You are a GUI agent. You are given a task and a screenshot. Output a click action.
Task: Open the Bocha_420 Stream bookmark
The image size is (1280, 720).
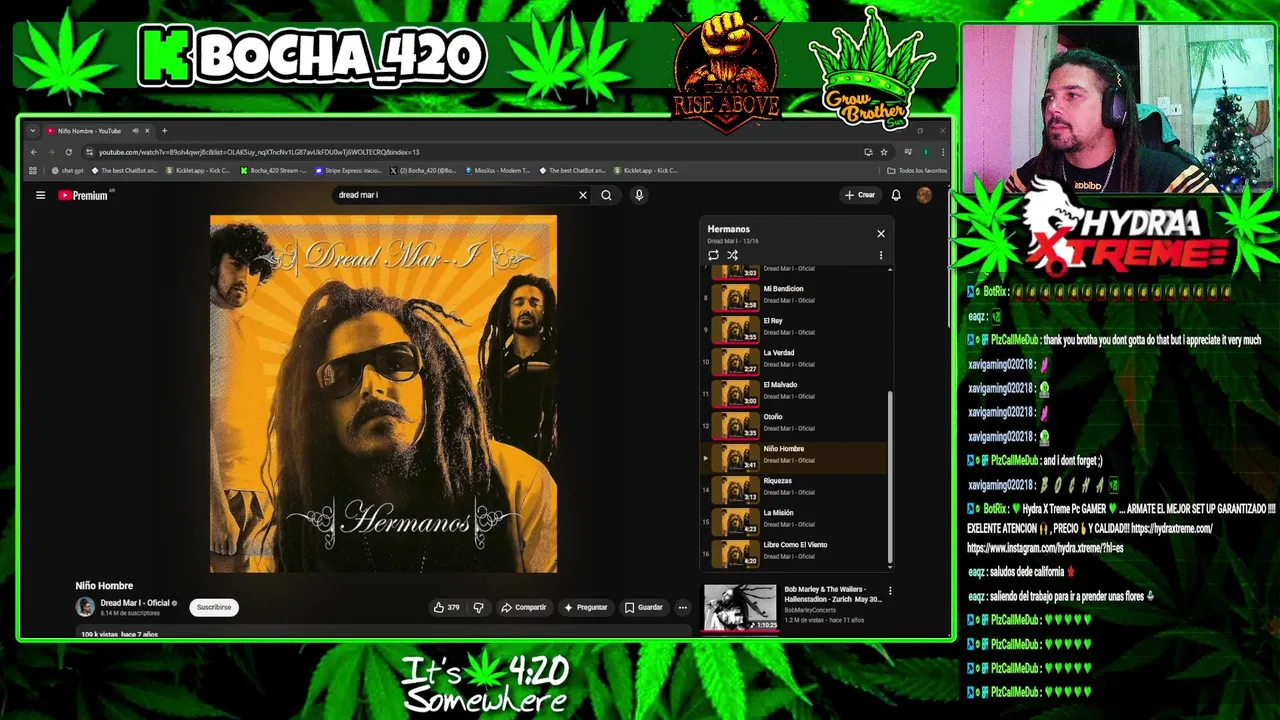point(273,170)
